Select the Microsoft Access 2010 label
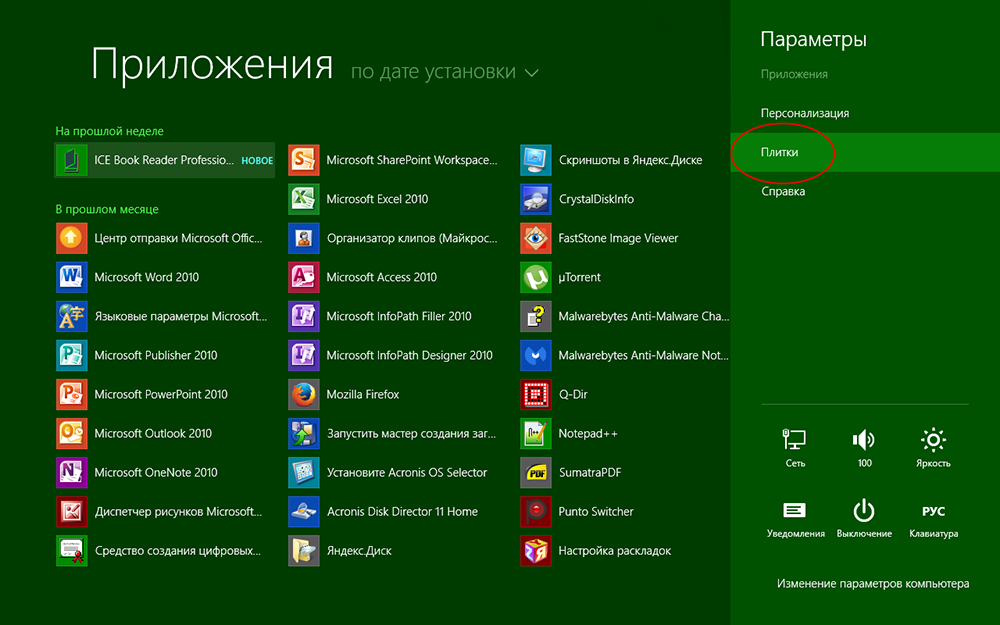 [x=381, y=277]
